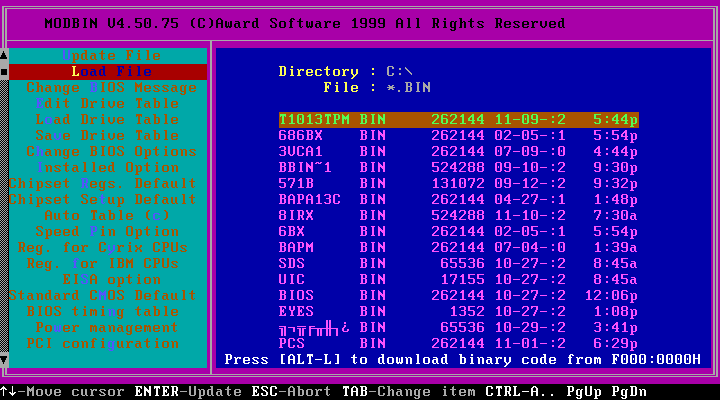Select file 6BX BIN

pos(458,231)
